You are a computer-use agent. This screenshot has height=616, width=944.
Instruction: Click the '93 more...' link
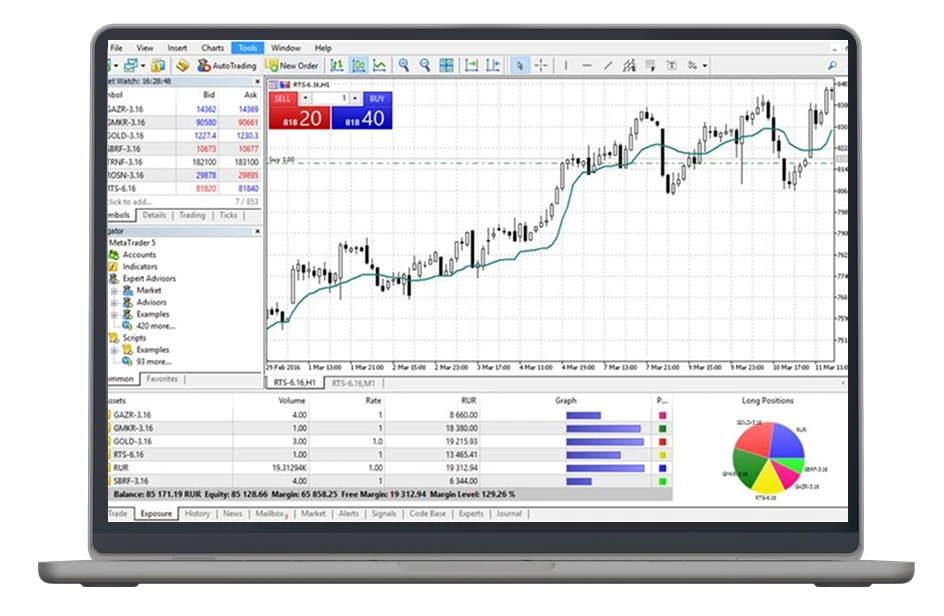point(154,361)
